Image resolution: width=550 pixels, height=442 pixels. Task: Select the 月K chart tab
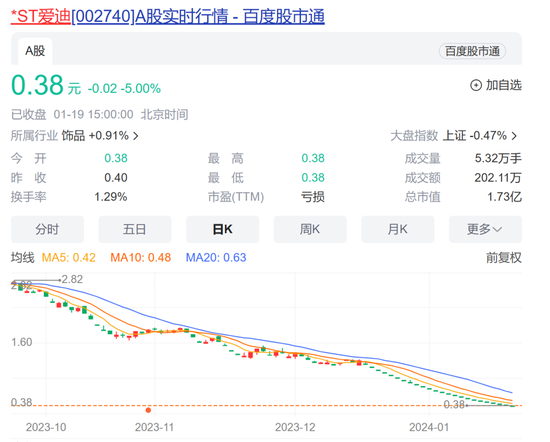398,229
